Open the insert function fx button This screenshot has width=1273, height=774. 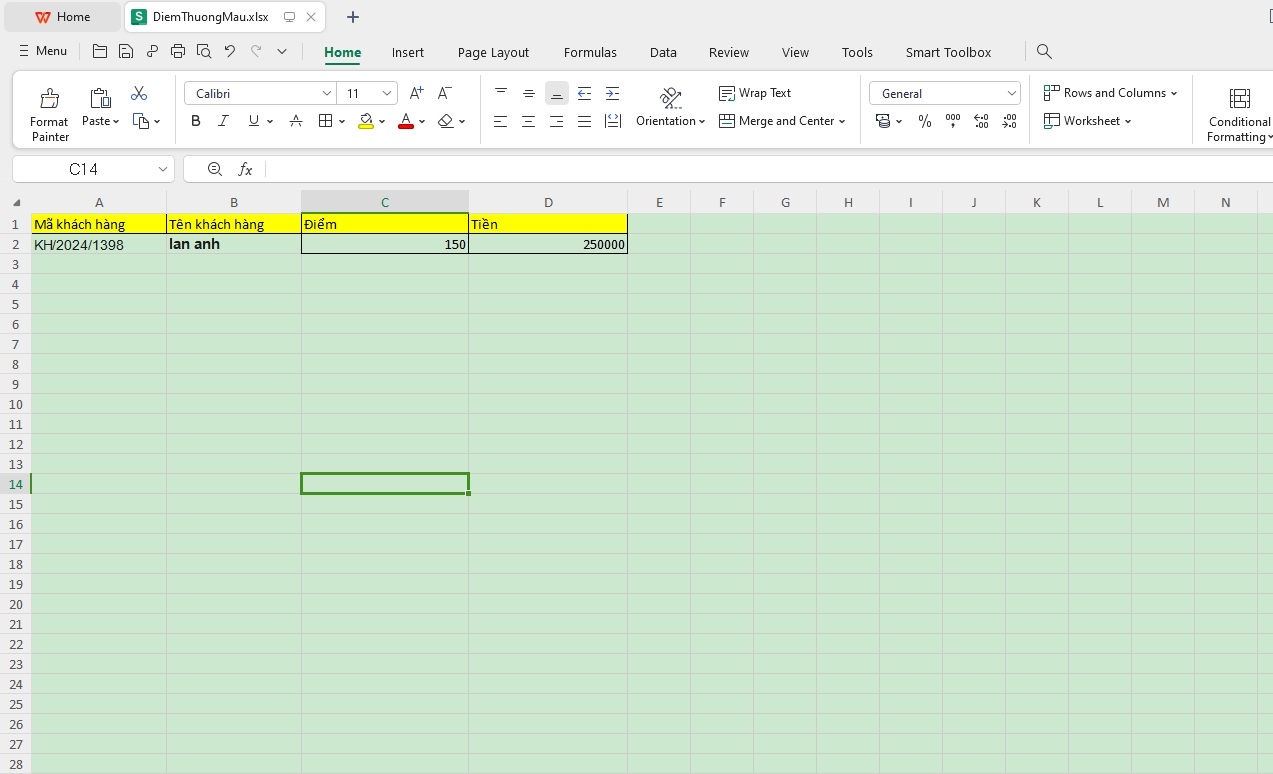(245, 169)
